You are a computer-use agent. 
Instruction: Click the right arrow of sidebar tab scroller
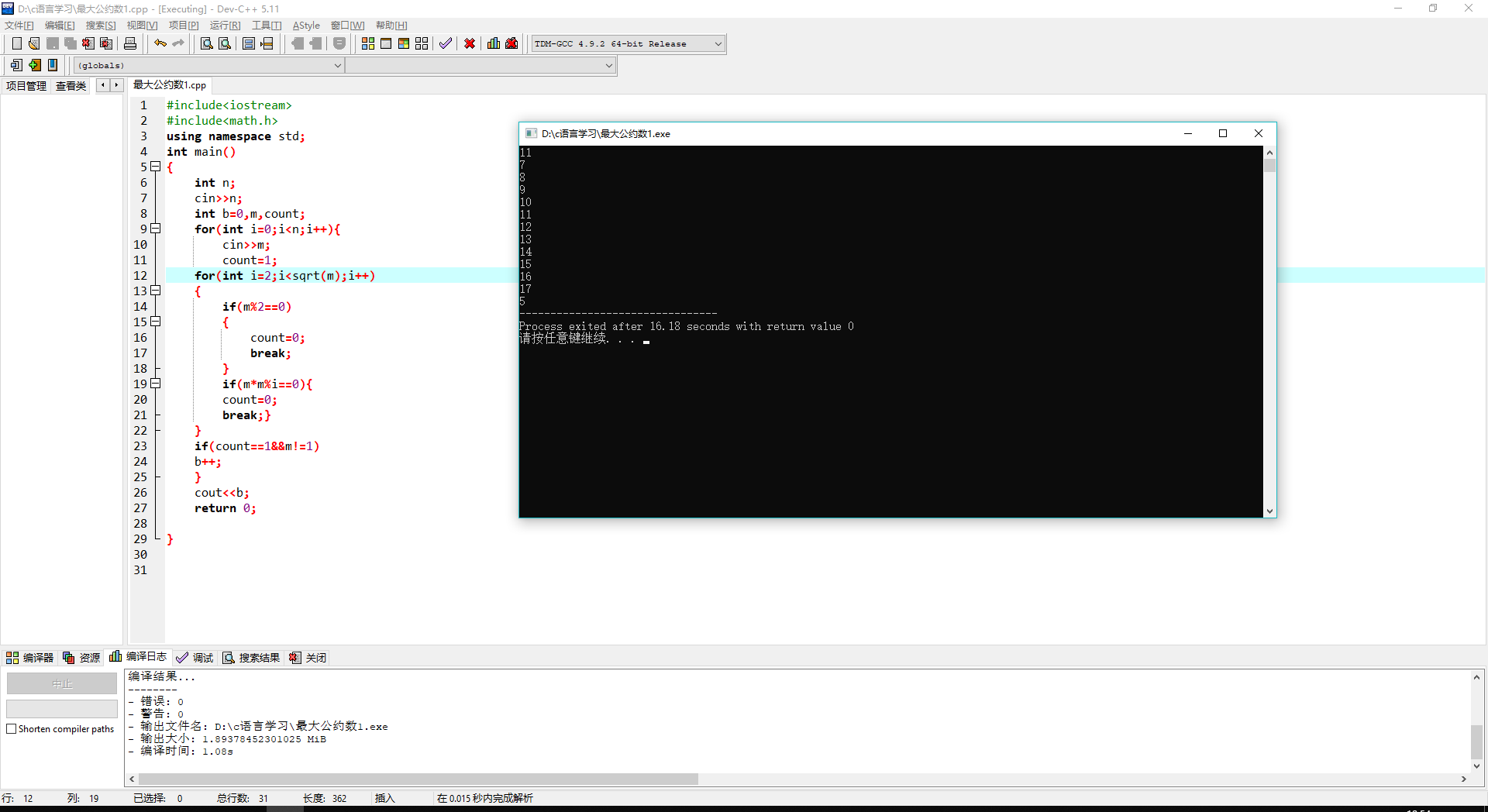click(117, 85)
